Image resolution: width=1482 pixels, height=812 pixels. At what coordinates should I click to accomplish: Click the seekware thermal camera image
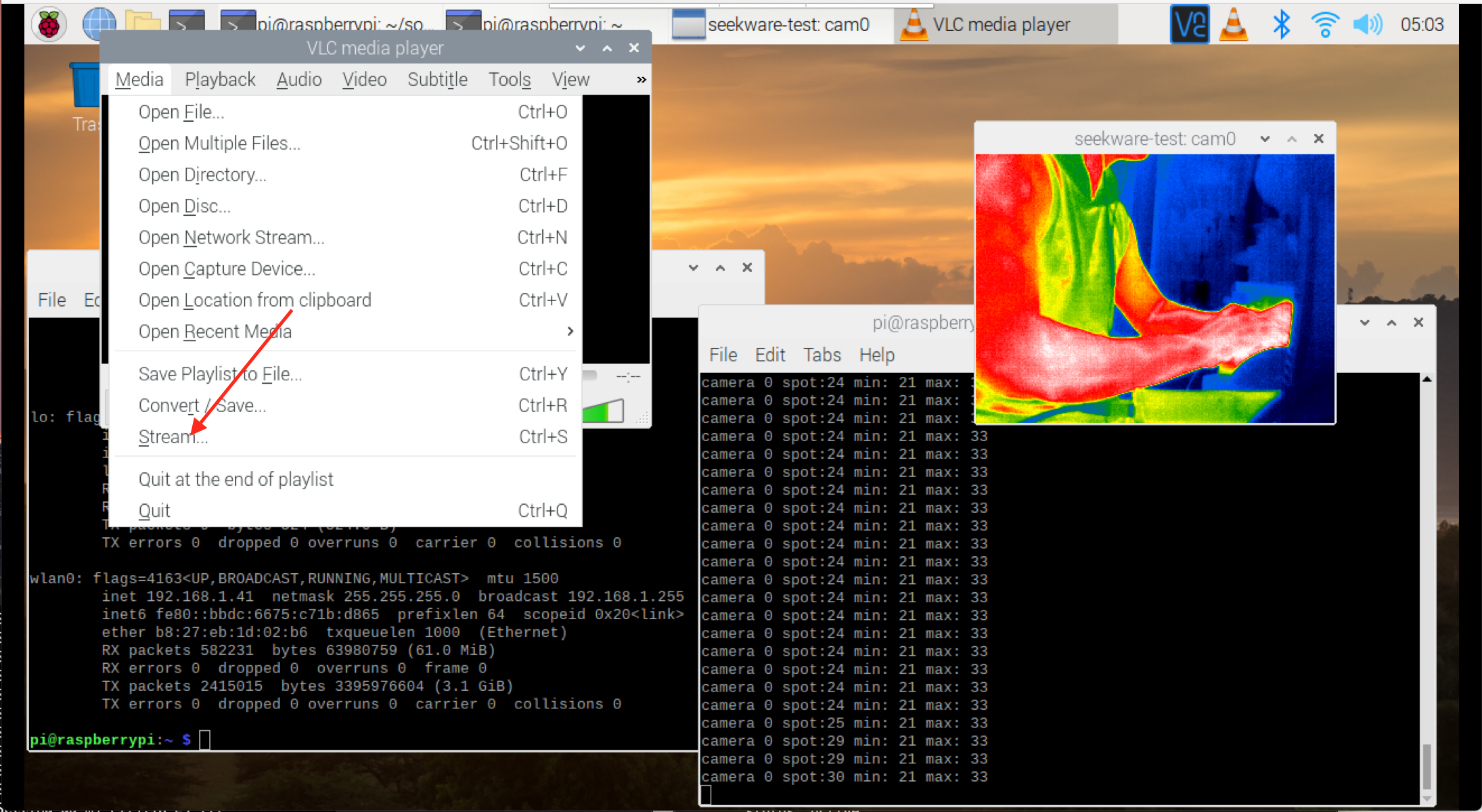(x=1154, y=288)
